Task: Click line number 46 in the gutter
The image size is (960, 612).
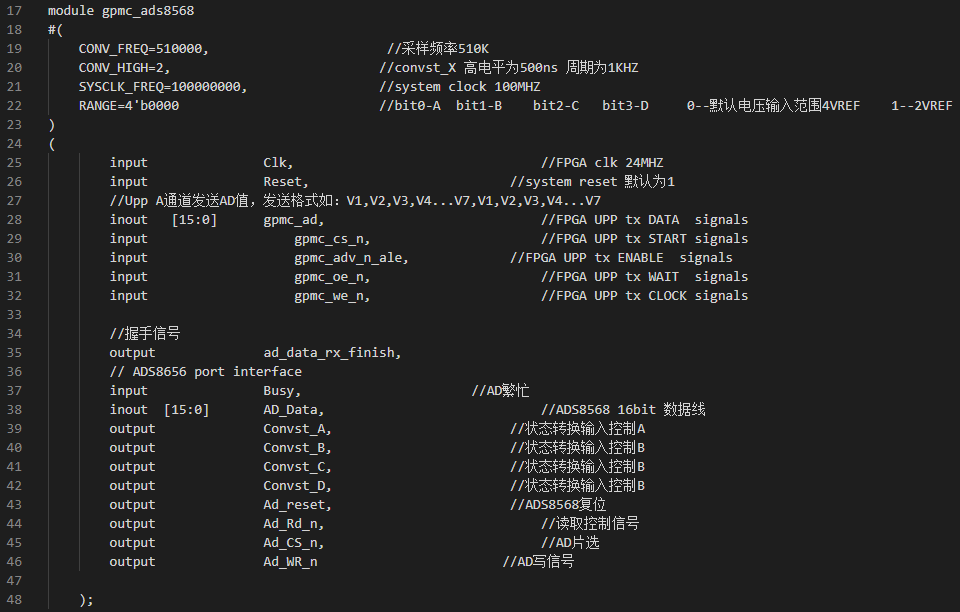Action: click(14, 562)
